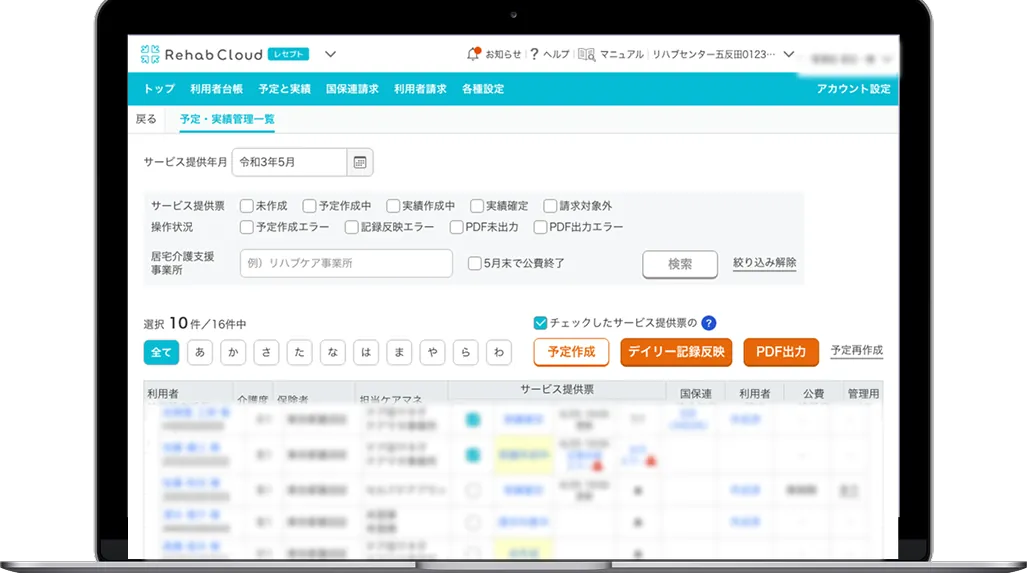Image resolution: width=1028 pixels, height=574 pixels.
Task: Click the 予定再作成 link
Action: (x=857, y=351)
